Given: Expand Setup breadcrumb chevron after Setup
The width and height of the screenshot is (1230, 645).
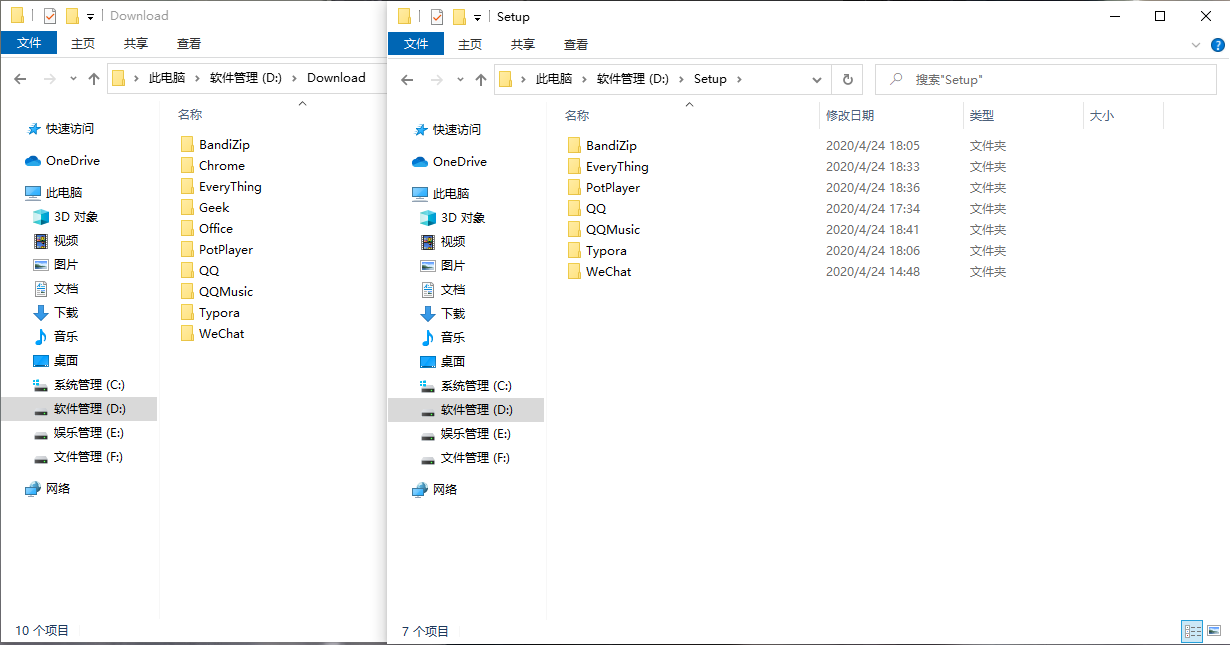Looking at the screenshot, I should click(x=739, y=79).
